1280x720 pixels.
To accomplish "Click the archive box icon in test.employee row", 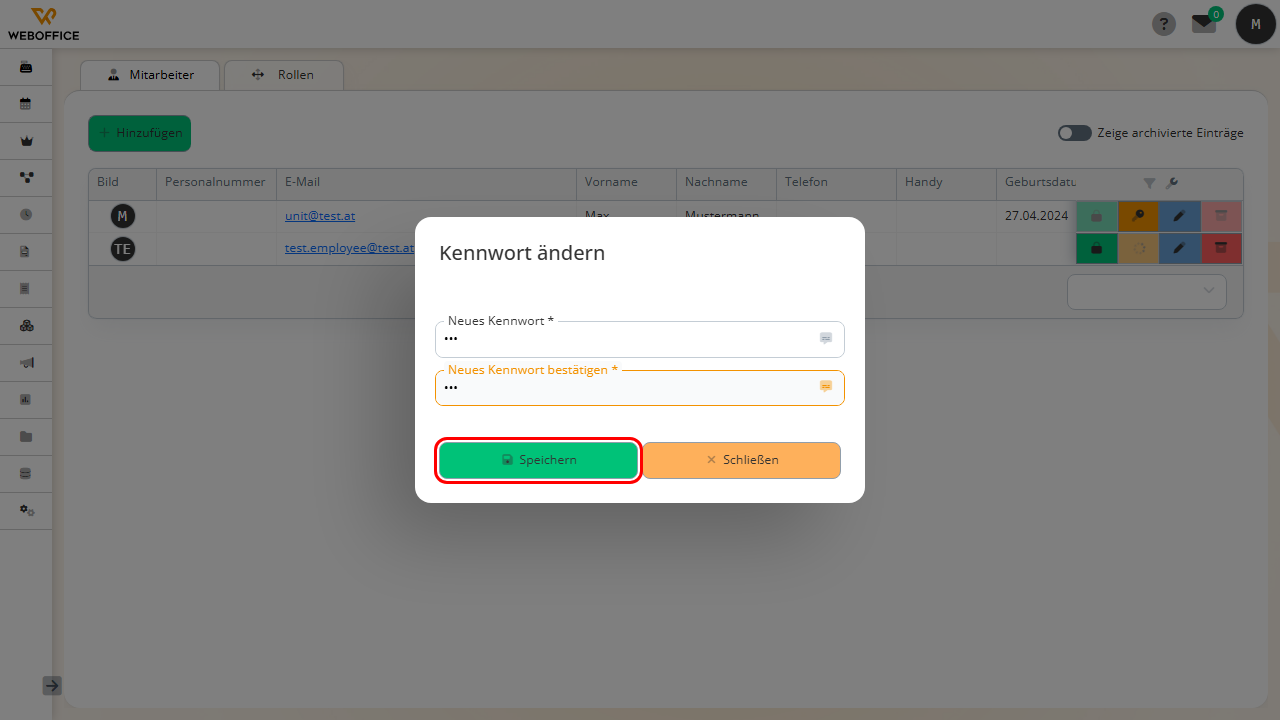I will (1221, 248).
